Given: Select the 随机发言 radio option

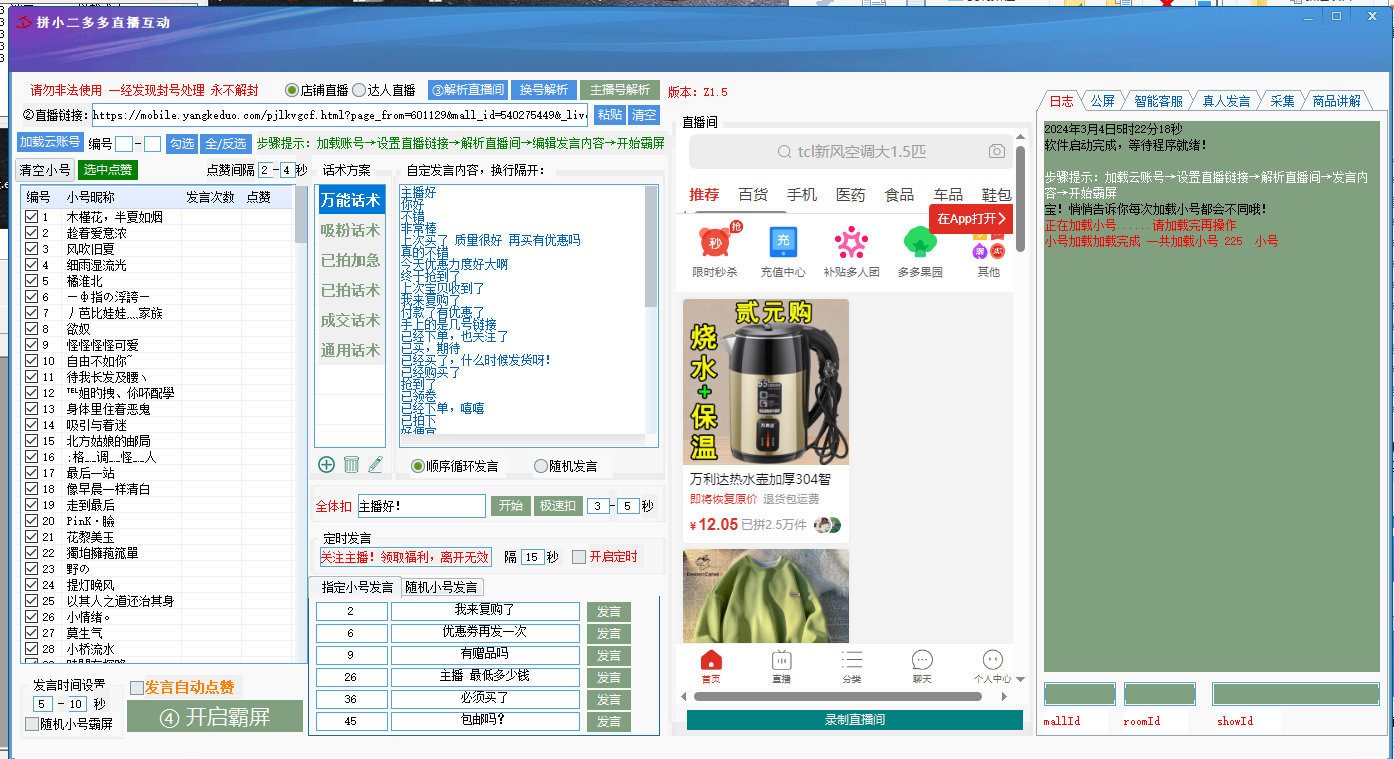Looking at the screenshot, I should tap(541, 466).
